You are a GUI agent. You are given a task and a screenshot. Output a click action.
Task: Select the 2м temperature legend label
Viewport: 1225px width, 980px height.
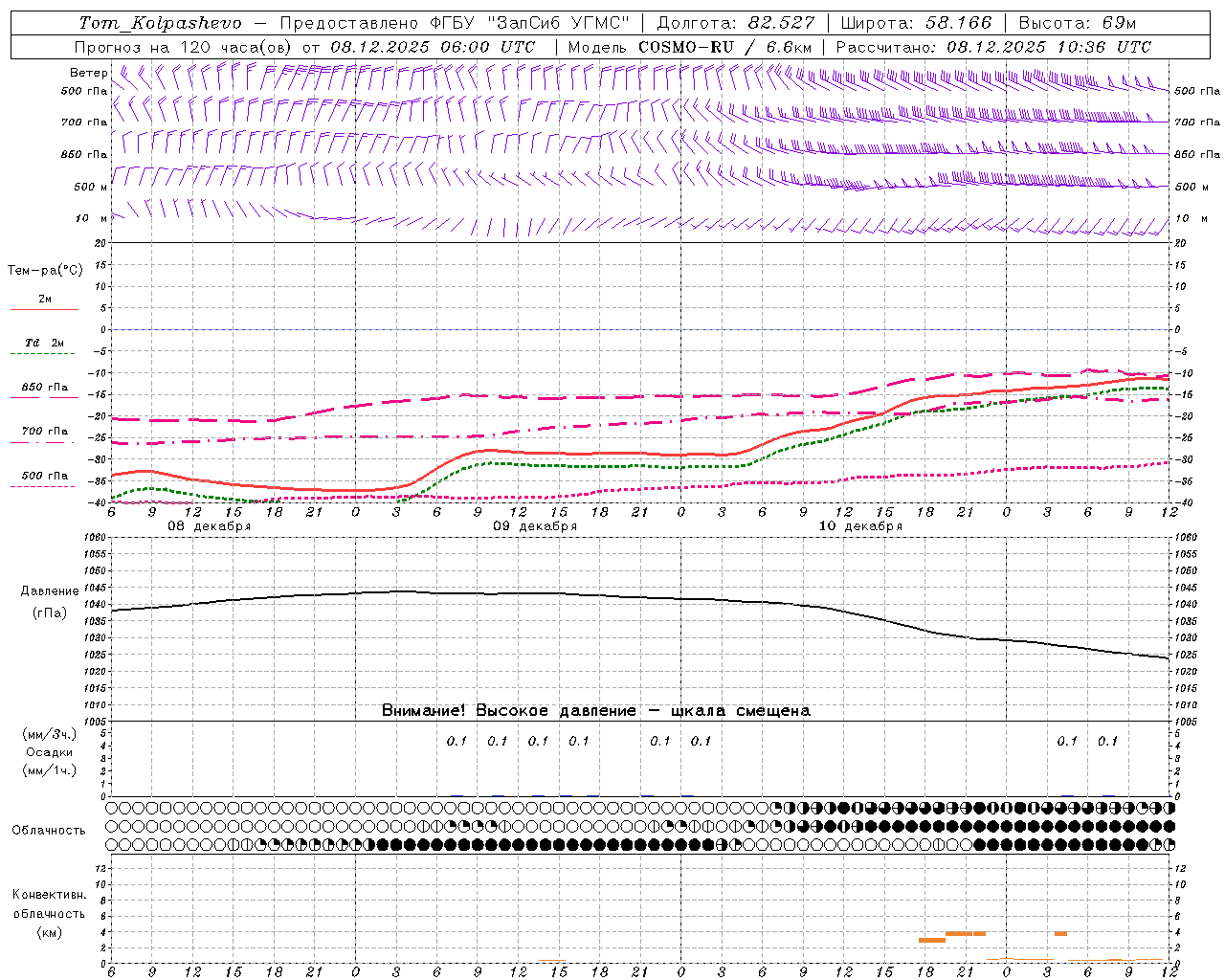pyautogui.click(x=45, y=299)
